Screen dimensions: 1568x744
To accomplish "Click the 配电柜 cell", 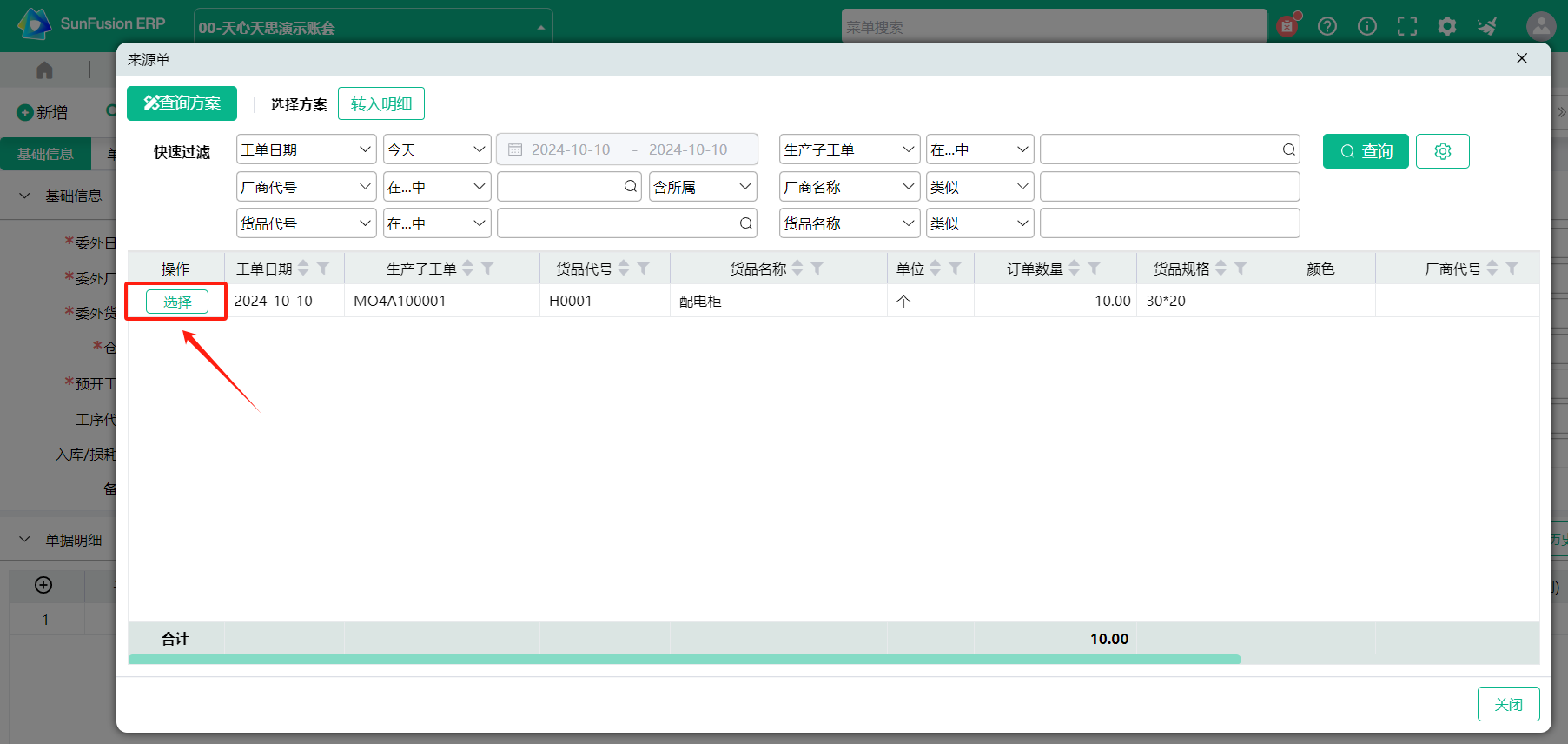I will tap(778, 301).
